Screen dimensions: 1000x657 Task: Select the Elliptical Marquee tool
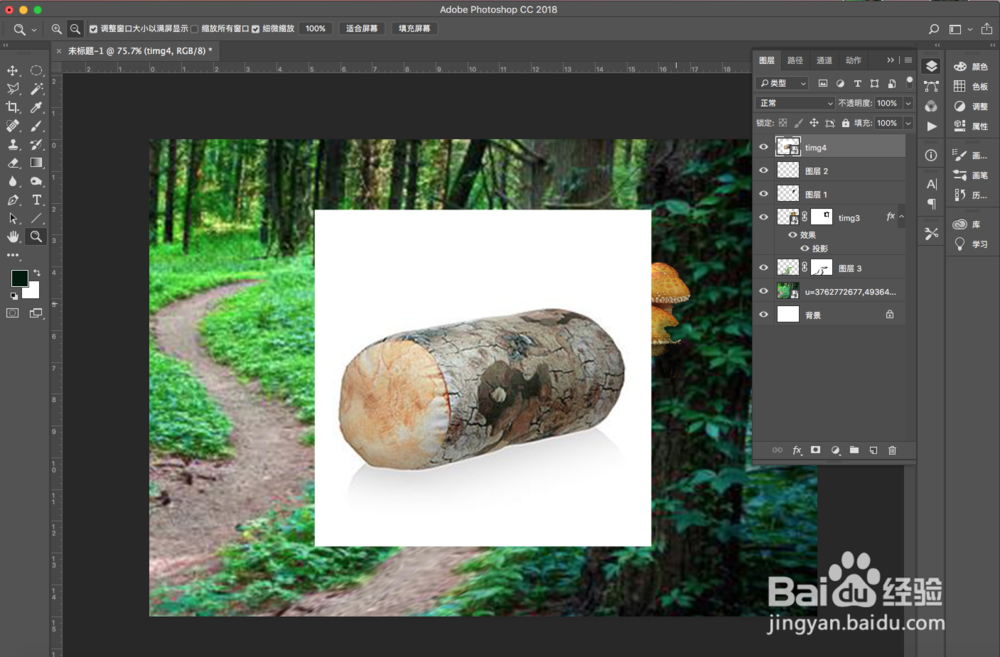coord(36,70)
